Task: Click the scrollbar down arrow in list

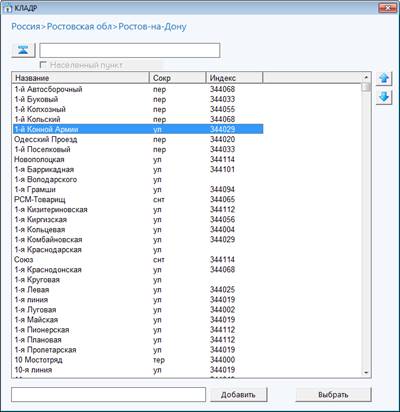Action: coord(366,372)
